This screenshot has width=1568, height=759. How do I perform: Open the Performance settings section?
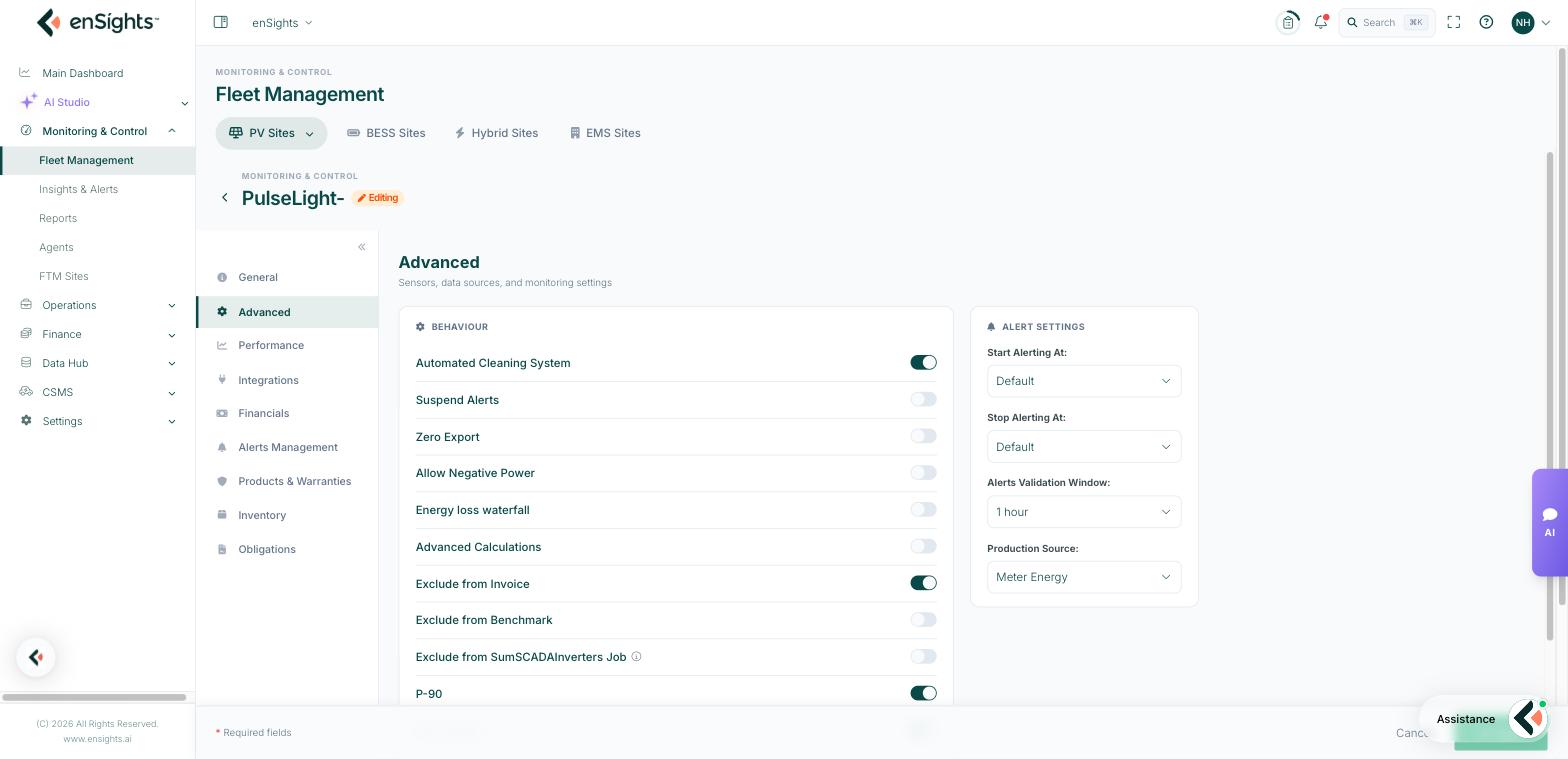271,345
